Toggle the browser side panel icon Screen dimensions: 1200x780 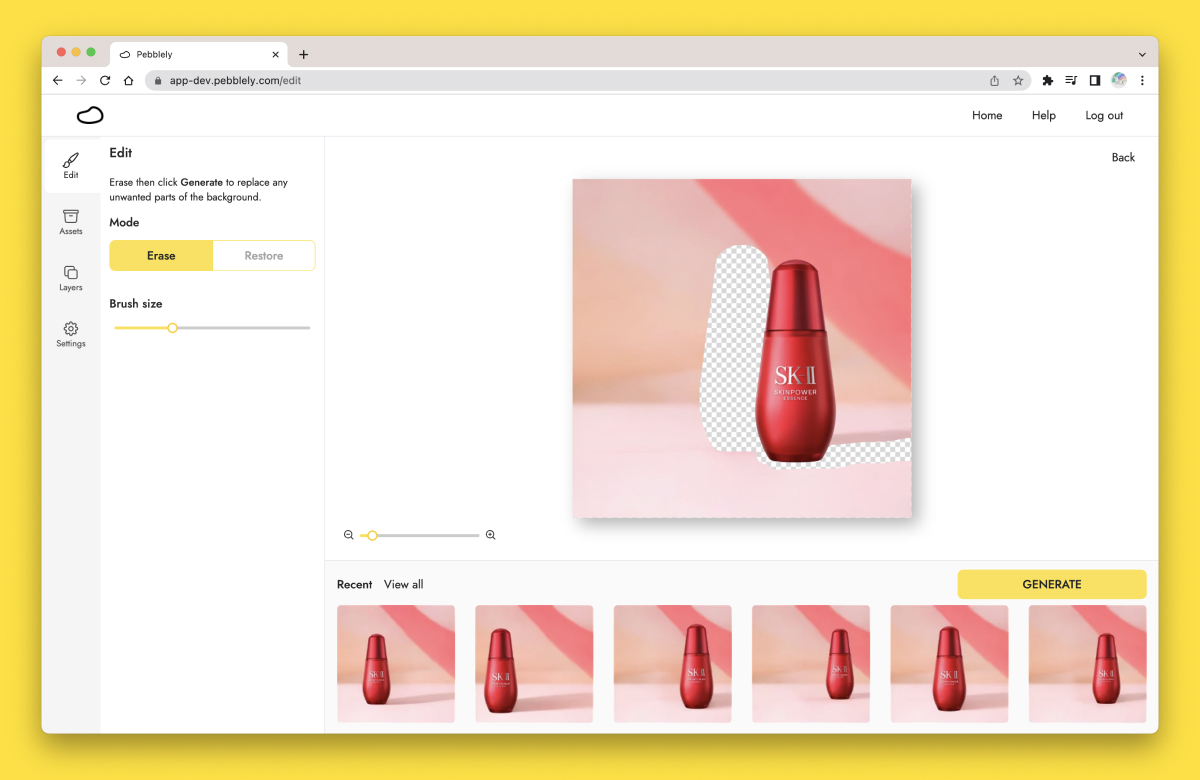point(1095,80)
